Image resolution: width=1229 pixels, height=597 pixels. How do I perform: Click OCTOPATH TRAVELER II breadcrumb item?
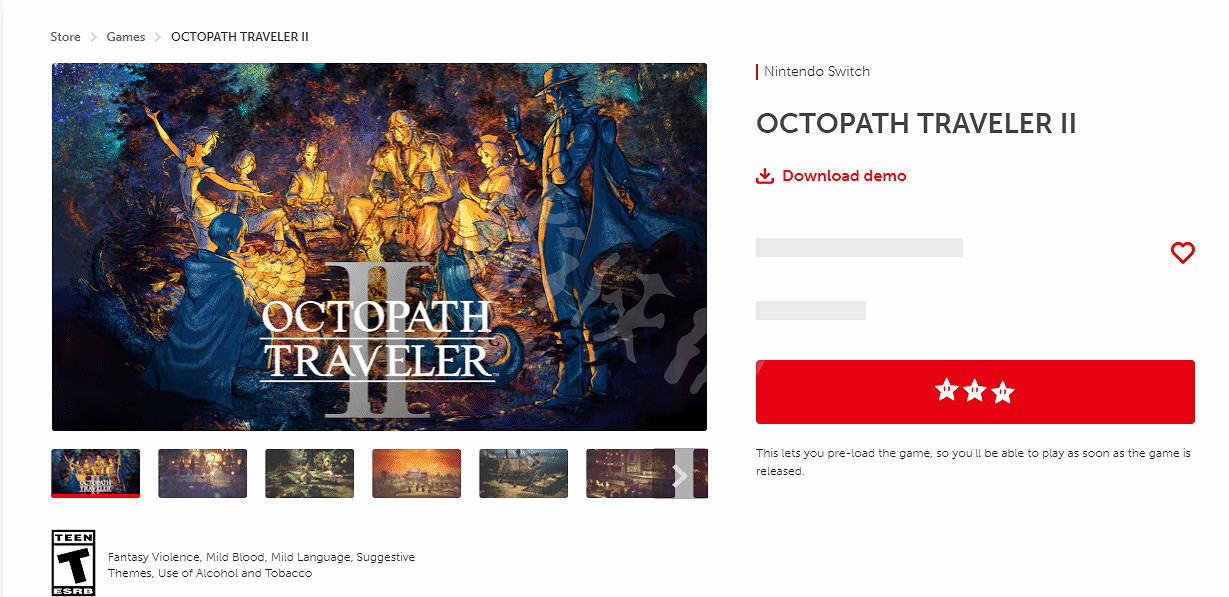click(240, 37)
